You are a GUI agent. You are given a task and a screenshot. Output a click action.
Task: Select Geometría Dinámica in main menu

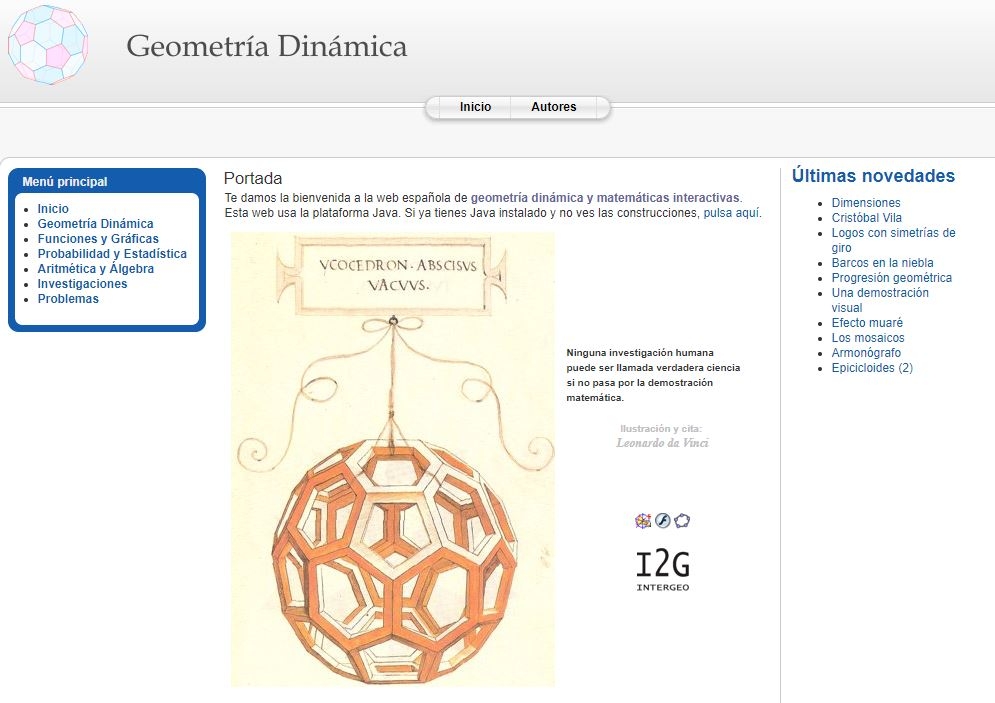pos(95,224)
